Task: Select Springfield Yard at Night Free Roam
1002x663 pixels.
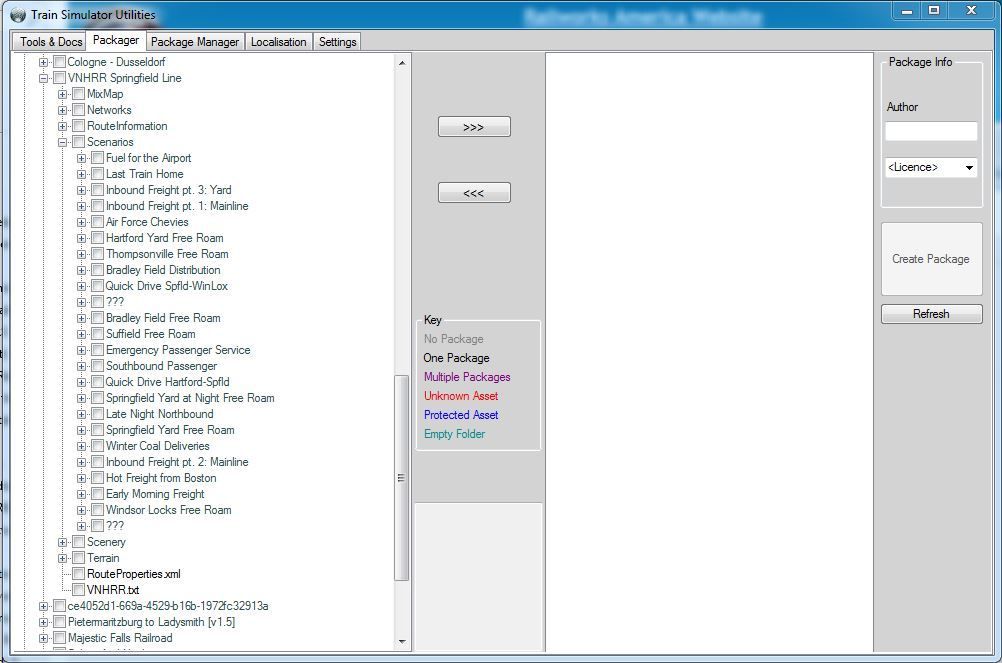Action: [x=190, y=398]
